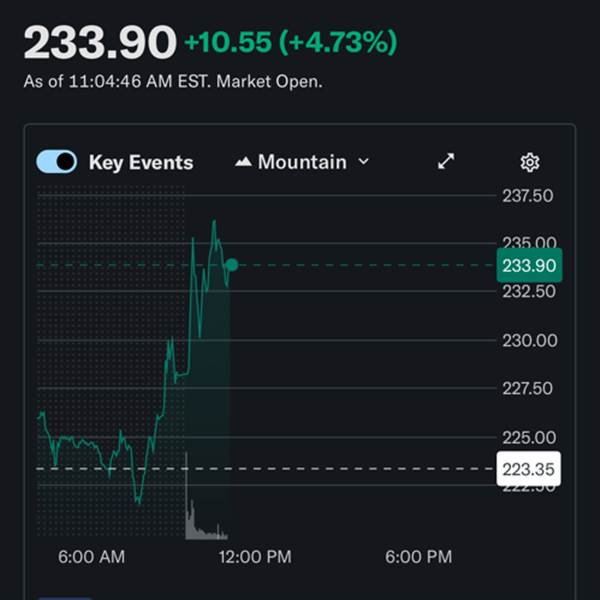Select the green 233.90 price tag
This screenshot has width=600, height=600.
(x=528, y=265)
